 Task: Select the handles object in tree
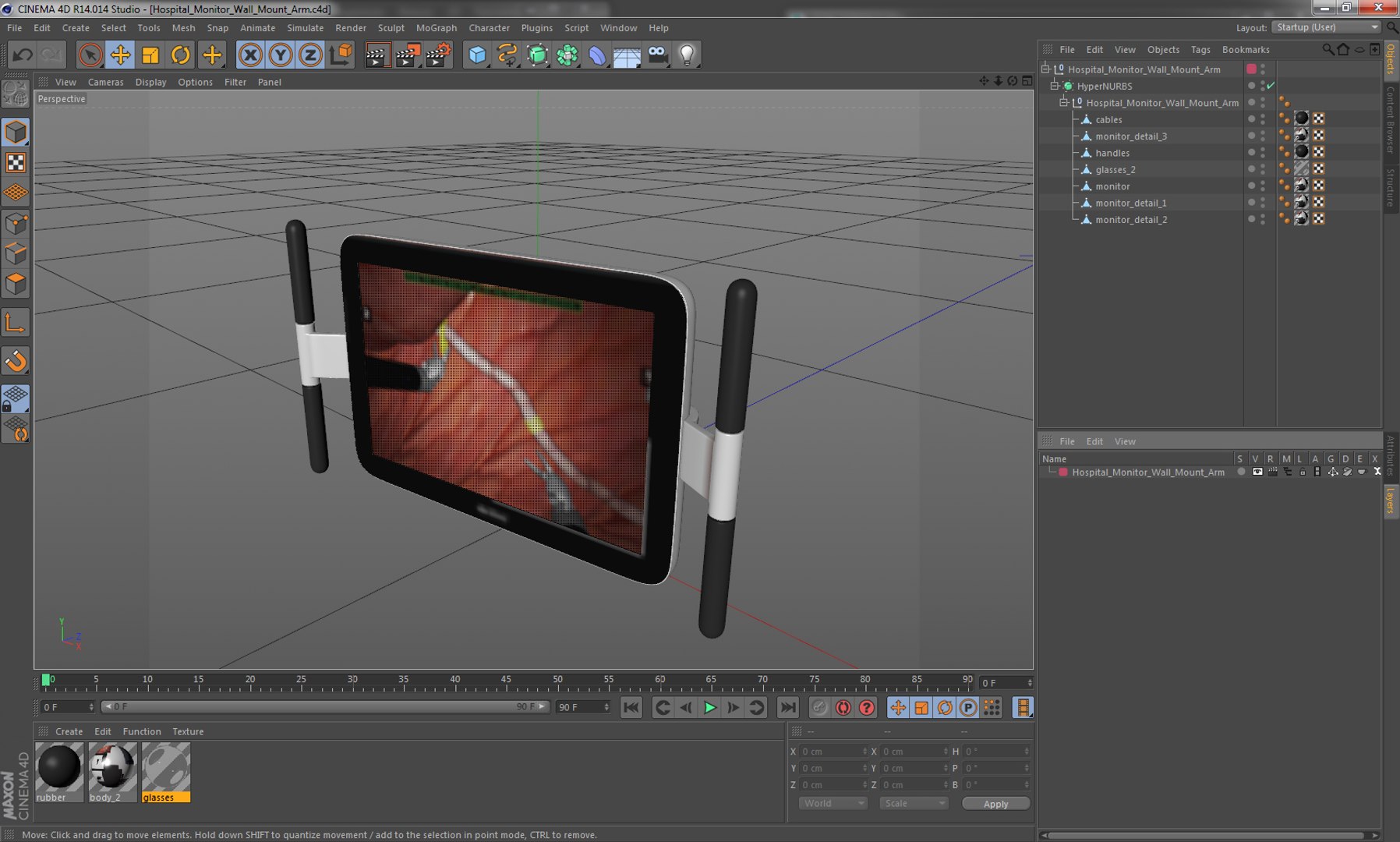(1112, 153)
